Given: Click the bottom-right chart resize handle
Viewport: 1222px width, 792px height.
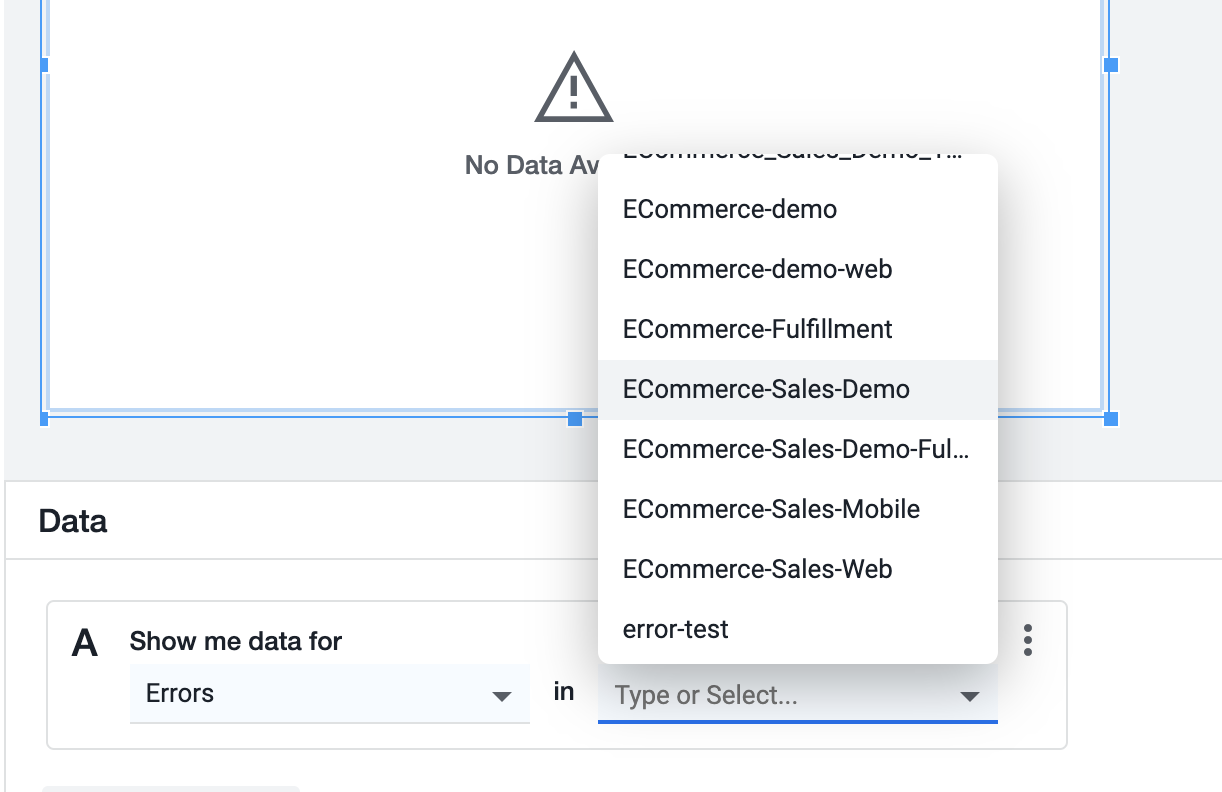Looking at the screenshot, I should 1111,419.
